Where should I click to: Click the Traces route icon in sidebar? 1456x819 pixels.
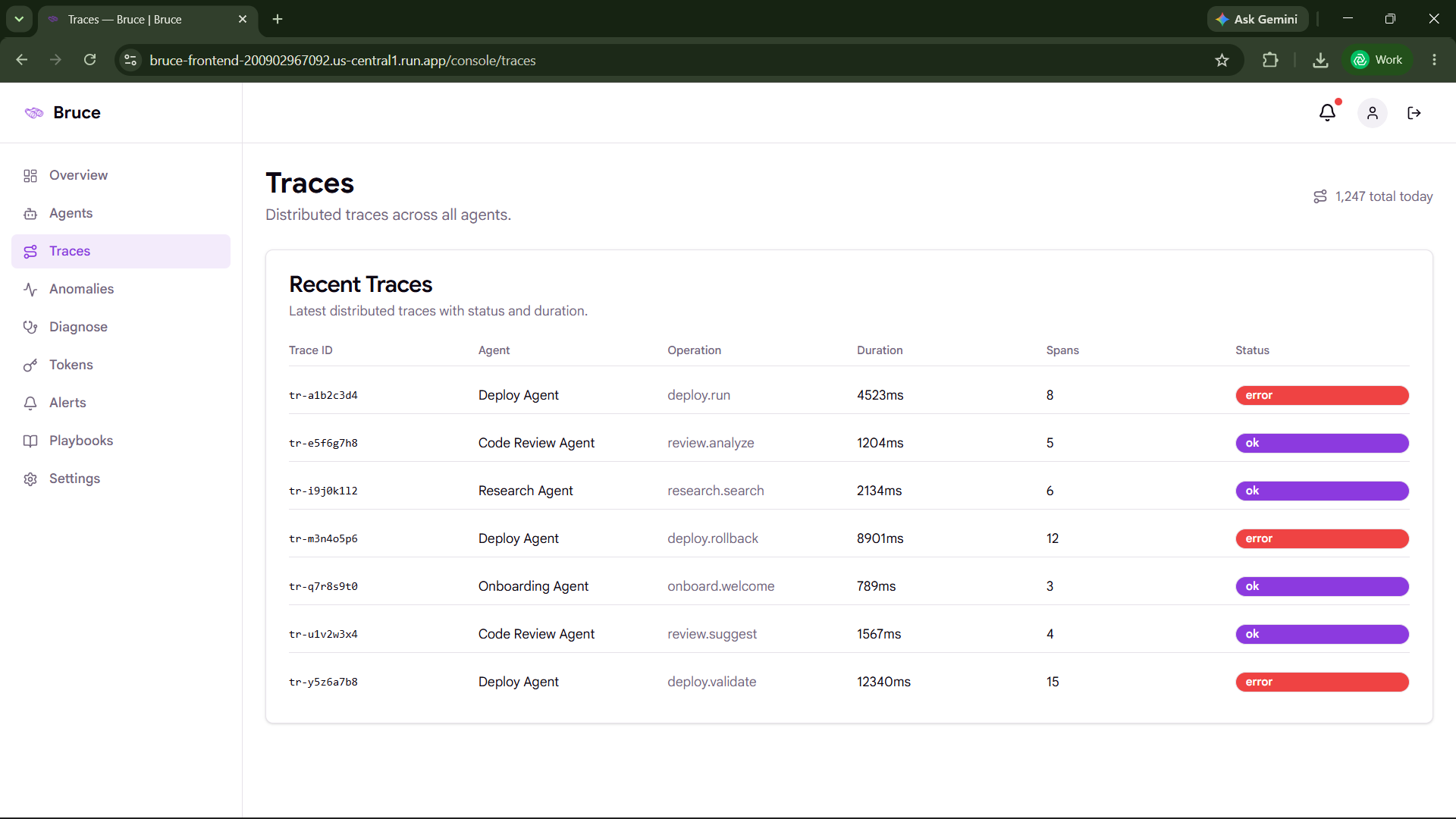pos(30,252)
